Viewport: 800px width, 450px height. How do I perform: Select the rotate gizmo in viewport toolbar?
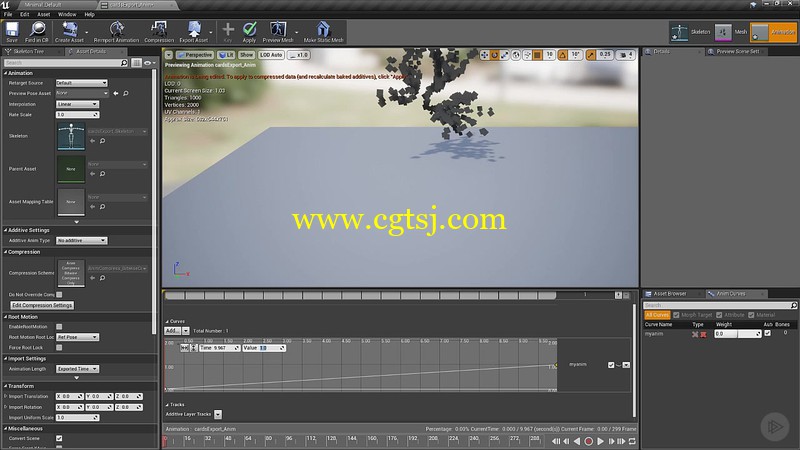click(494, 55)
